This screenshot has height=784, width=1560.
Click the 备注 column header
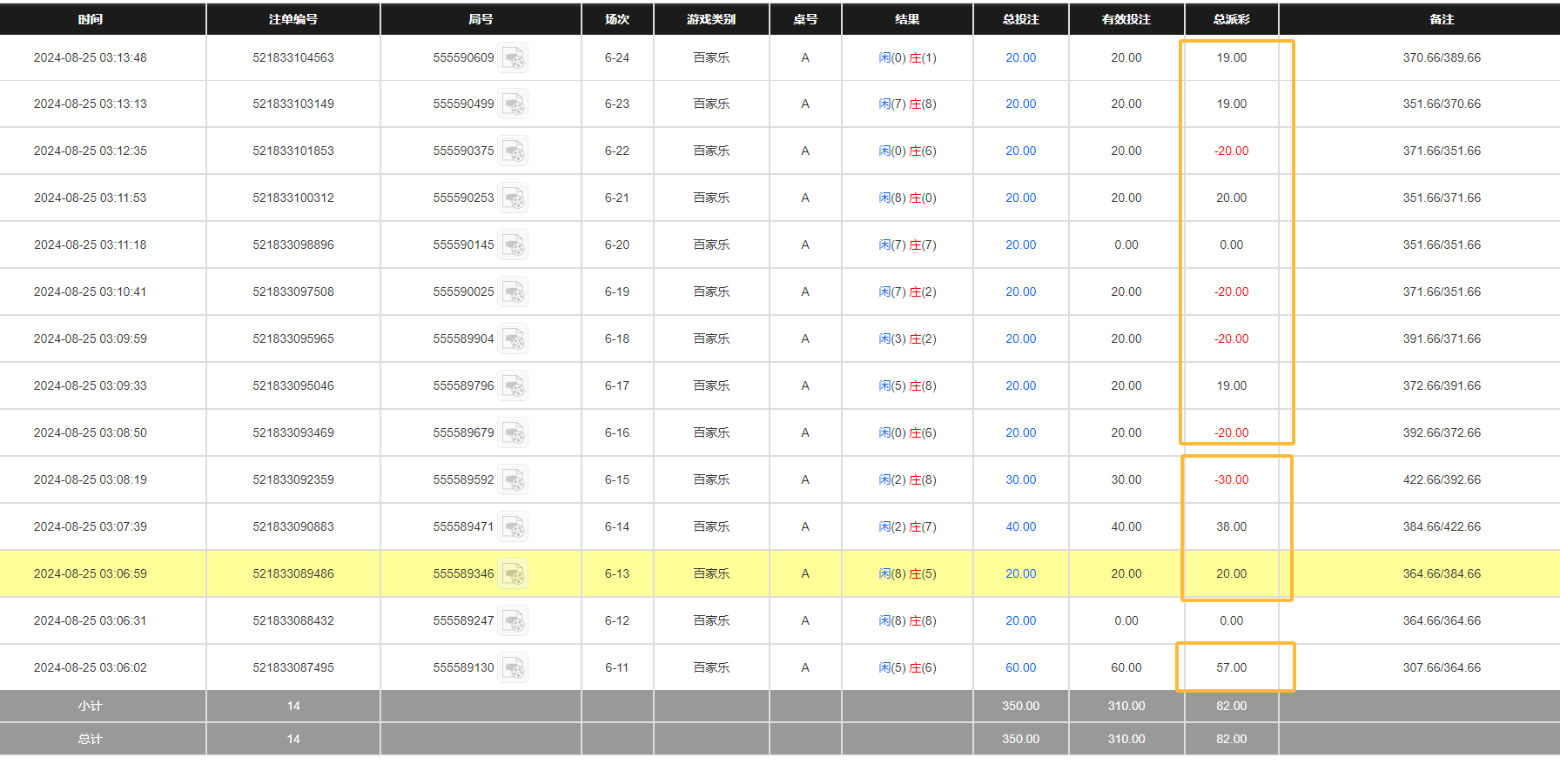point(1442,19)
